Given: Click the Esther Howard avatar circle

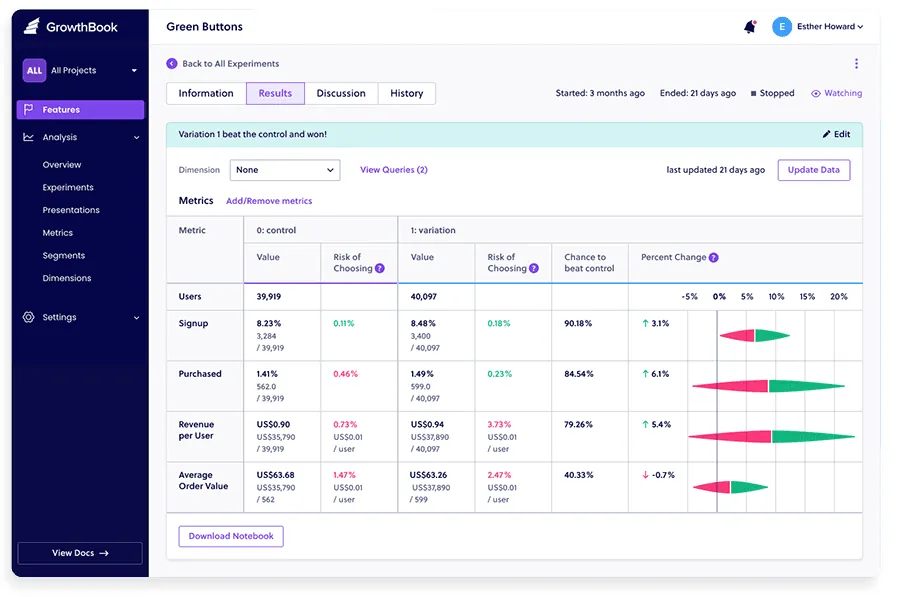Looking at the screenshot, I should [782, 26].
